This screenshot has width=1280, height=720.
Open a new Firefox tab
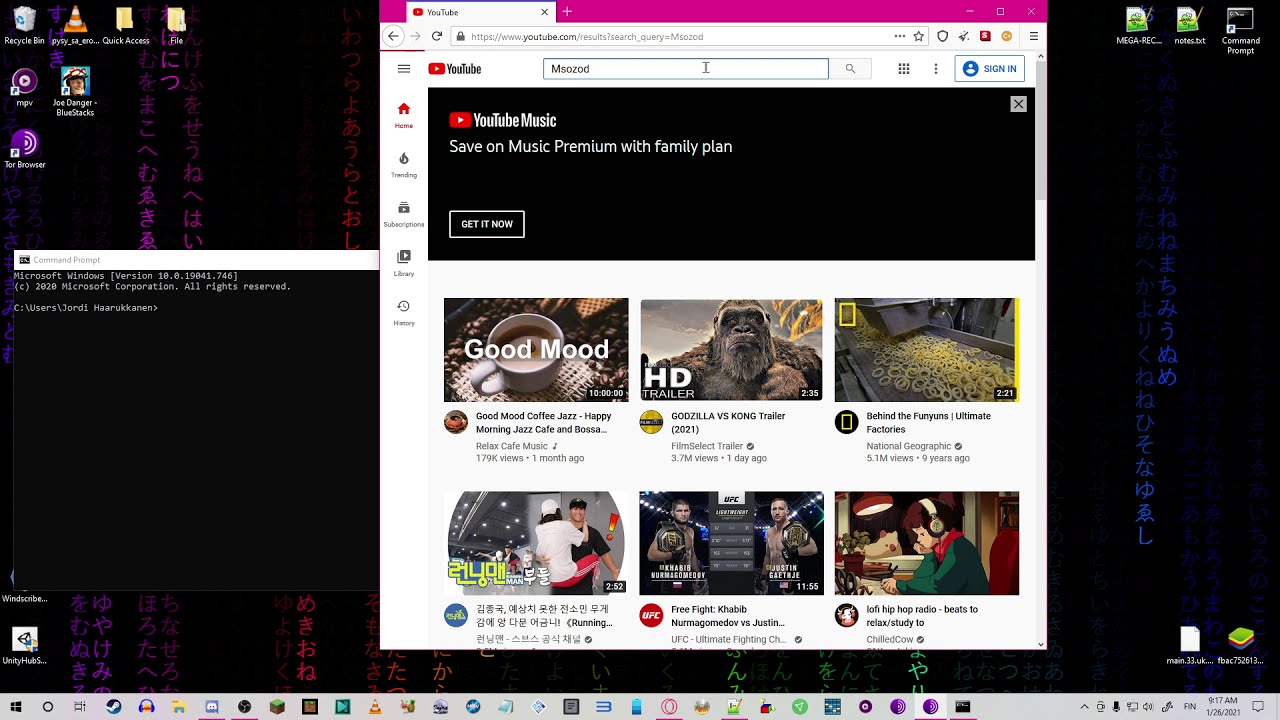point(567,12)
